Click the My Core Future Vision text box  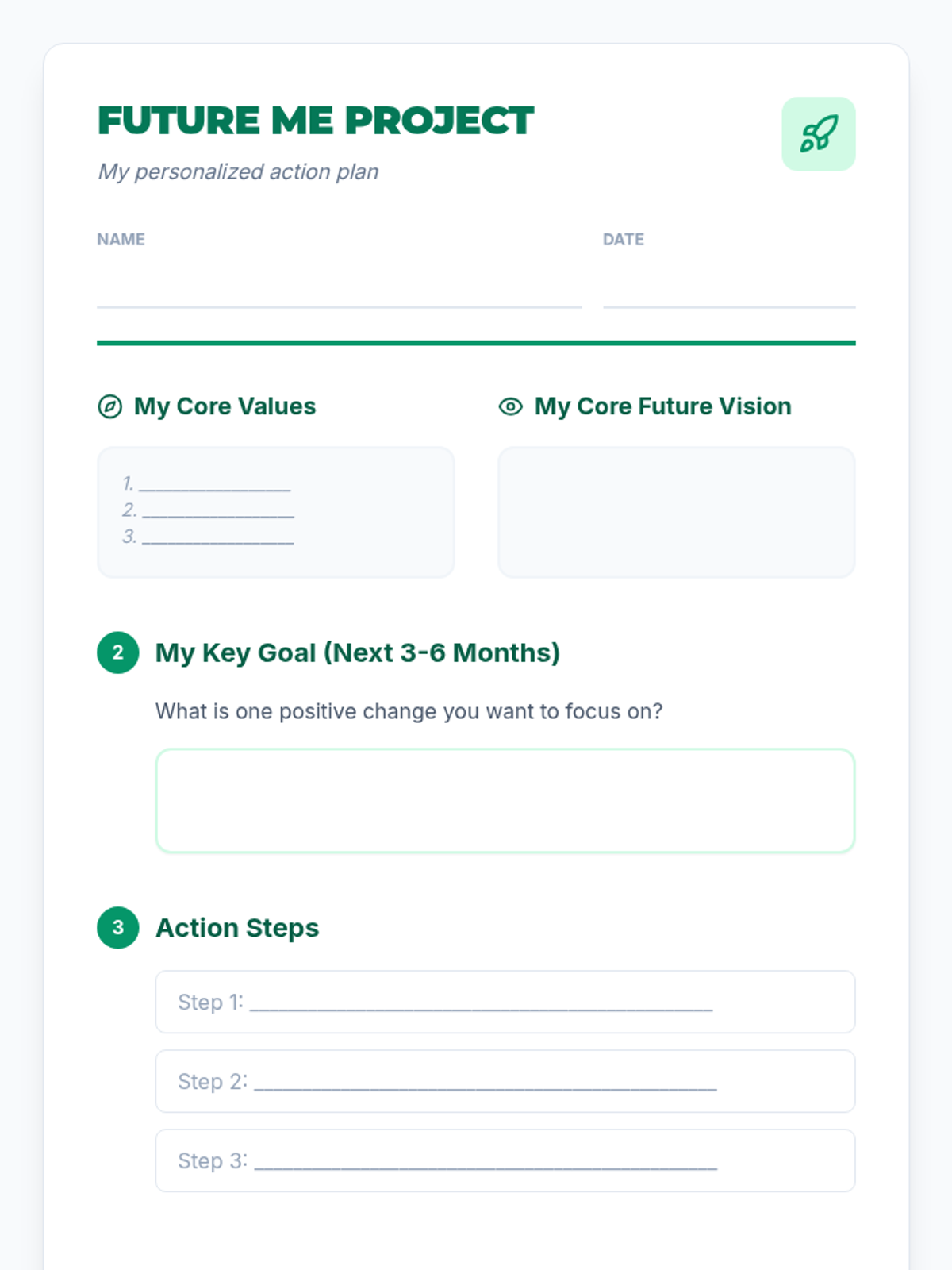pos(677,512)
